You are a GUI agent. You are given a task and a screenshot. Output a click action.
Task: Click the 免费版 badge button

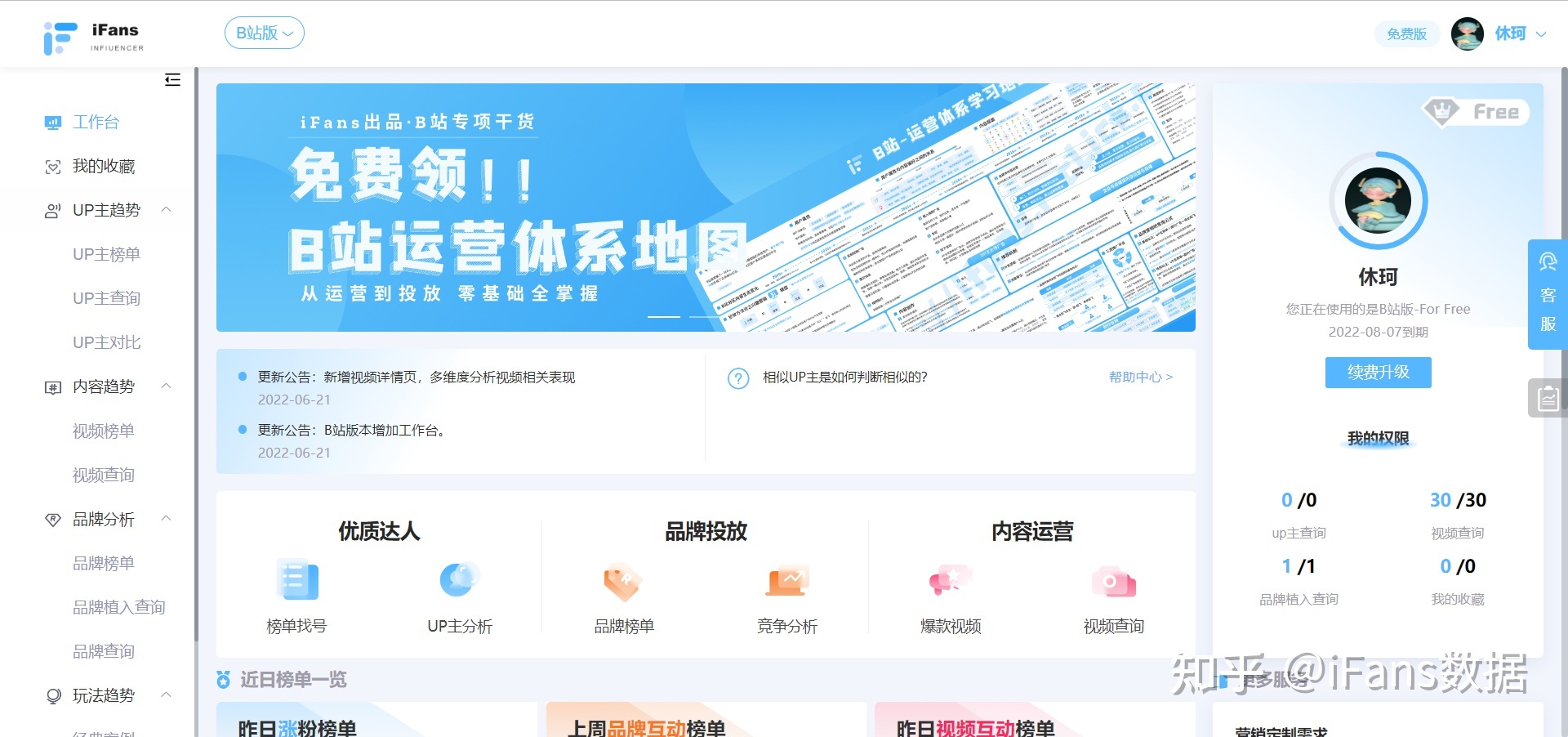[1406, 34]
